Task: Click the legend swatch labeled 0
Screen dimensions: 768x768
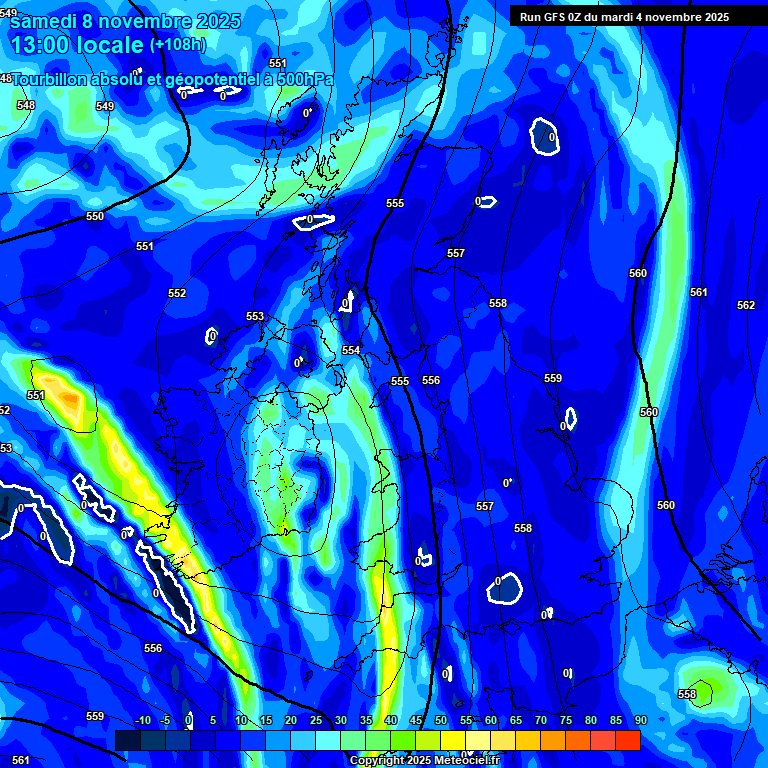Action: coord(202,741)
